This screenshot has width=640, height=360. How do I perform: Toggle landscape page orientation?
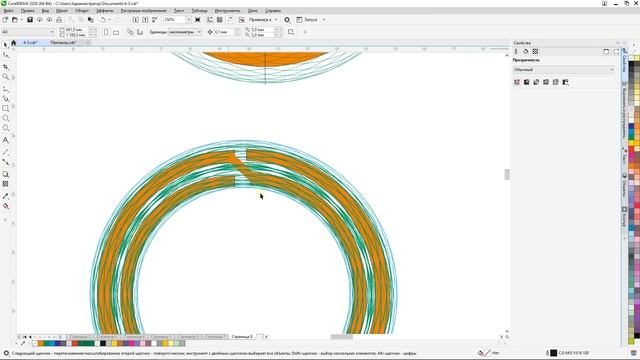[116, 32]
